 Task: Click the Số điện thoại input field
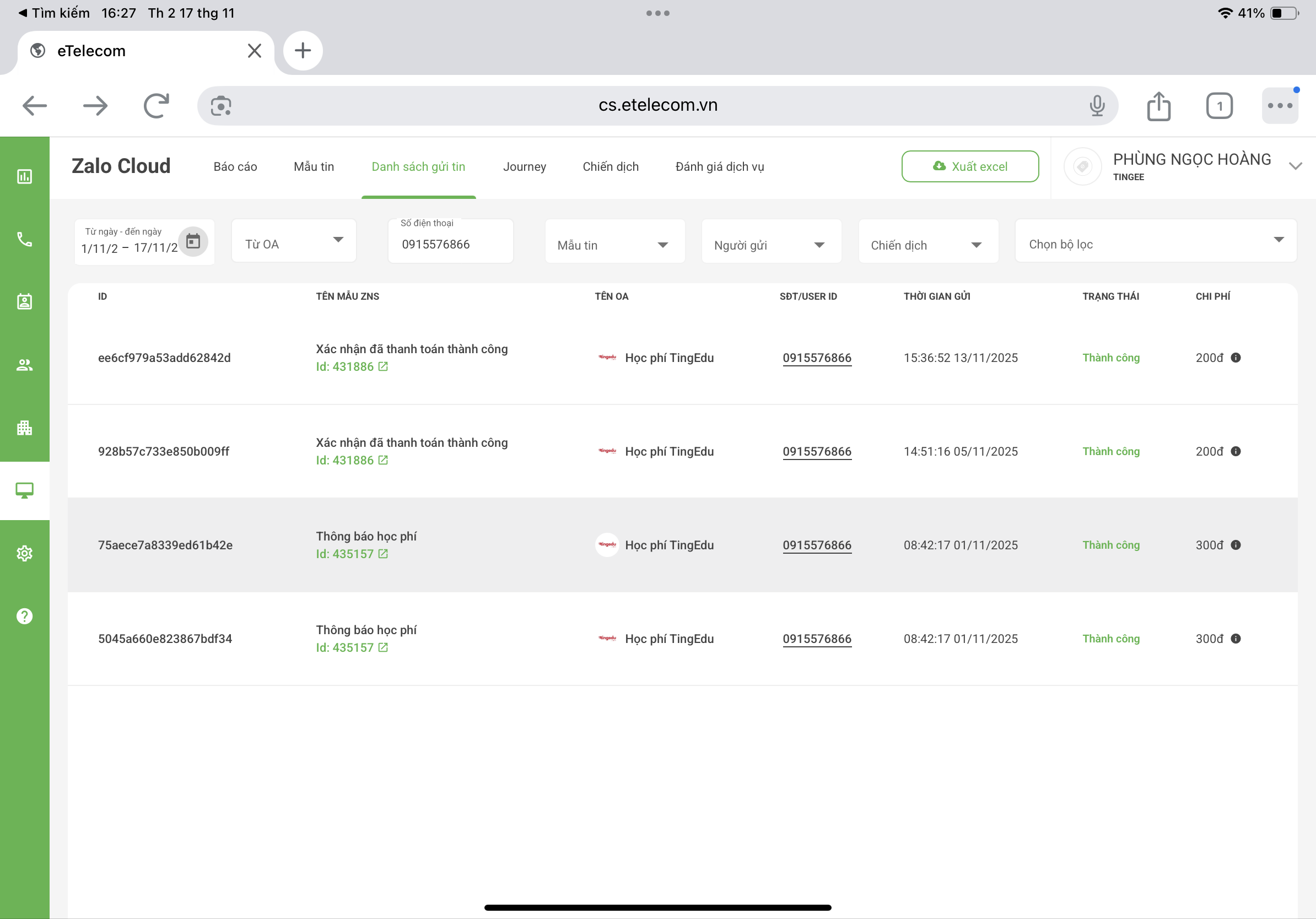[450, 245]
